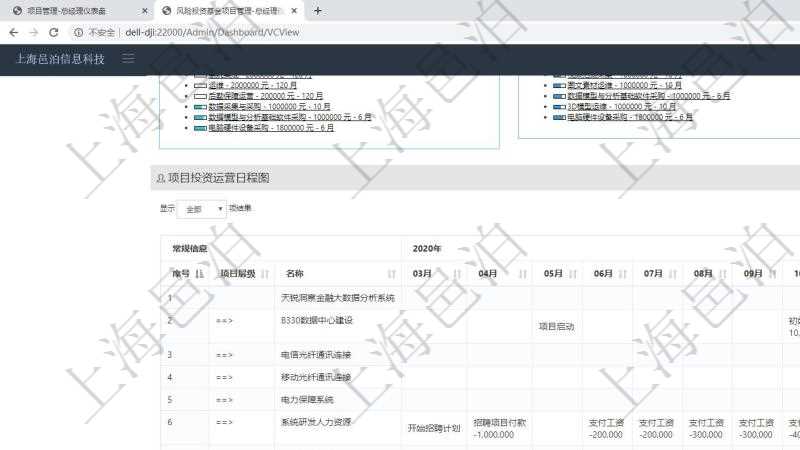
Task: Open the 数据采集与采购 - 1000000 元 link
Action: click(269, 107)
